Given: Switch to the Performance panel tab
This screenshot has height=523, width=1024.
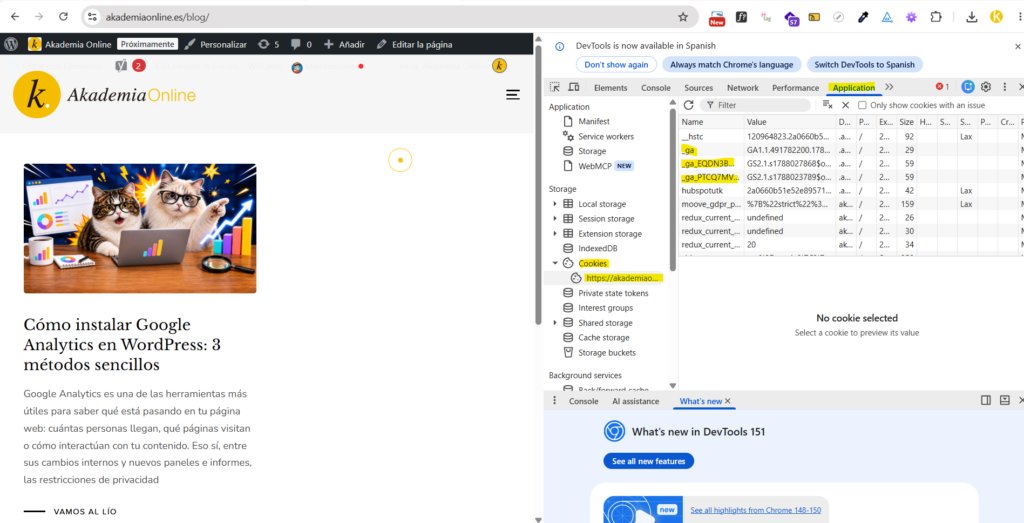Looking at the screenshot, I should [795, 87].
